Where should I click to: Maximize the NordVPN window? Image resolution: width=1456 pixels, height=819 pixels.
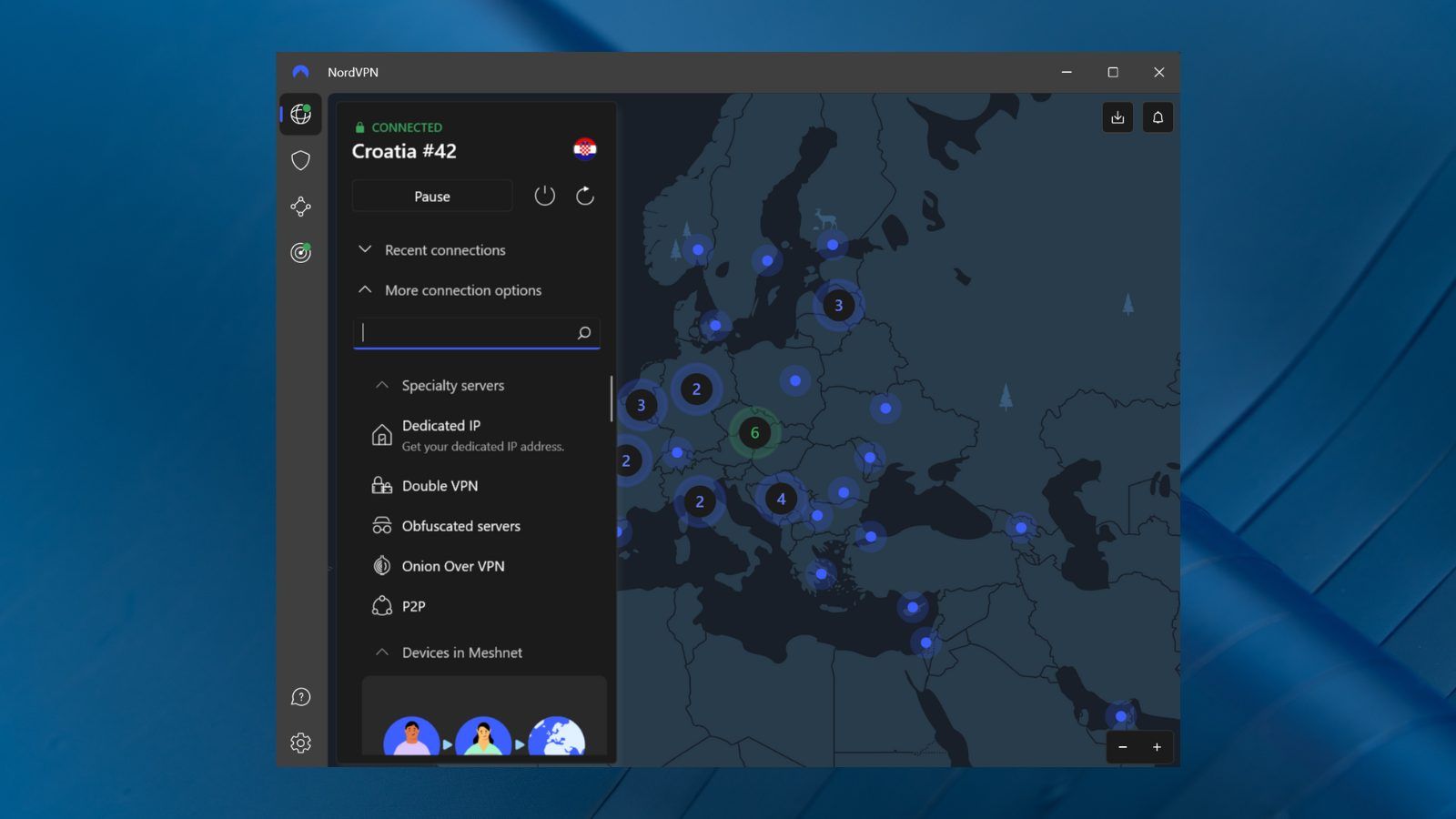[x=1113, y=72]
